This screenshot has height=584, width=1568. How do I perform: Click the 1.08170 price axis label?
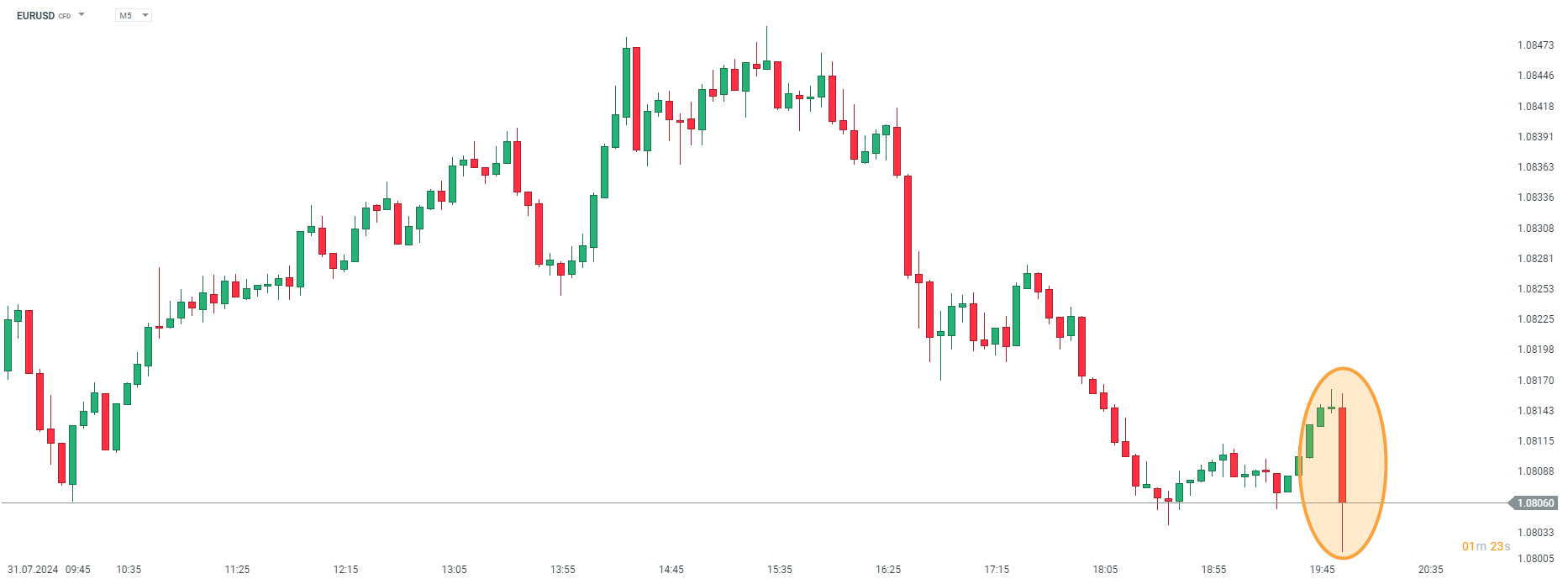click(1535, 381)
